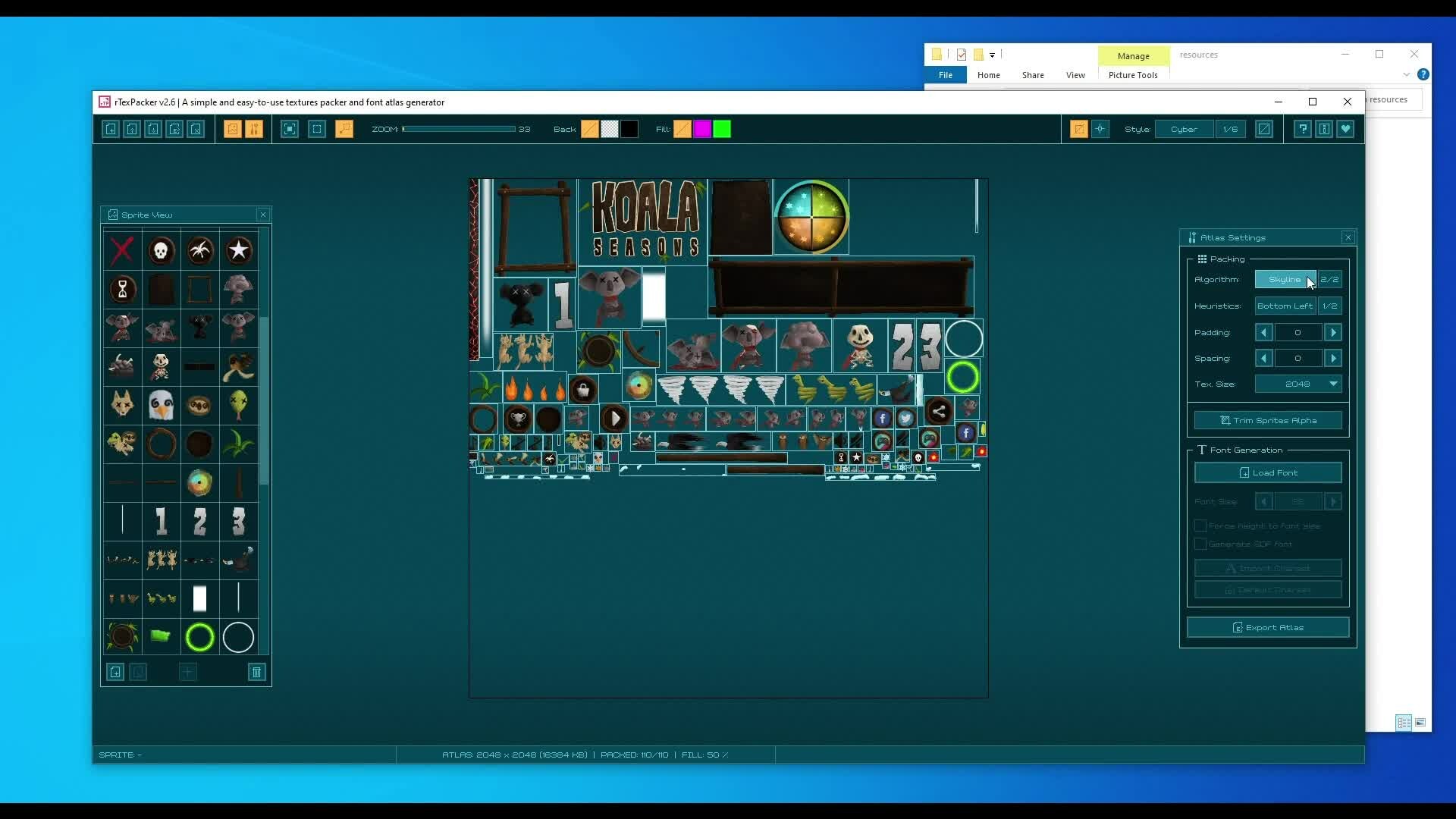This screenshot has width=1456, height=819.
Task: Toggle the Sprite View panel button
Action: (x=233, y=130)
